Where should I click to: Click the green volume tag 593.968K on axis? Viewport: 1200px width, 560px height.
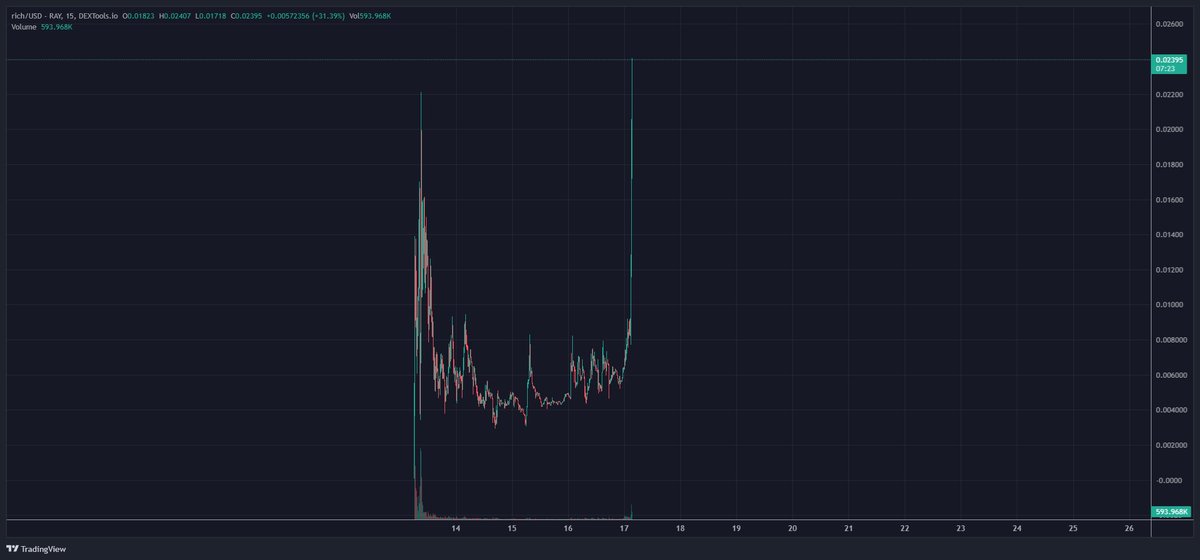[x=1170, y=512]
